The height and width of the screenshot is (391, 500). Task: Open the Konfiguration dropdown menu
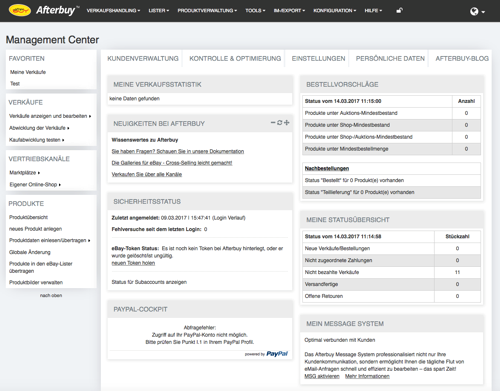point(334,11)
